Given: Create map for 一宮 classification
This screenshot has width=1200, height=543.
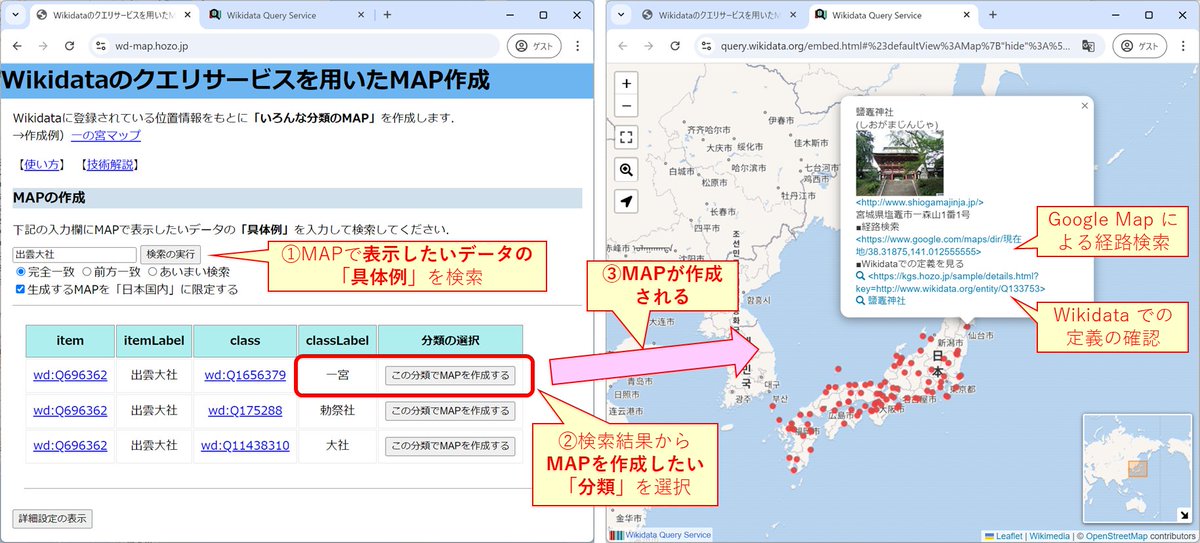Looking at the screenshot, I should coord(450,376).
